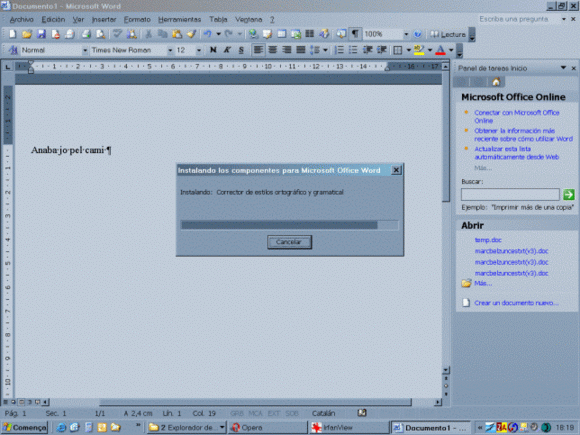Click the Copy toolbar icon
580x435 pixels.
coord(162,34)
